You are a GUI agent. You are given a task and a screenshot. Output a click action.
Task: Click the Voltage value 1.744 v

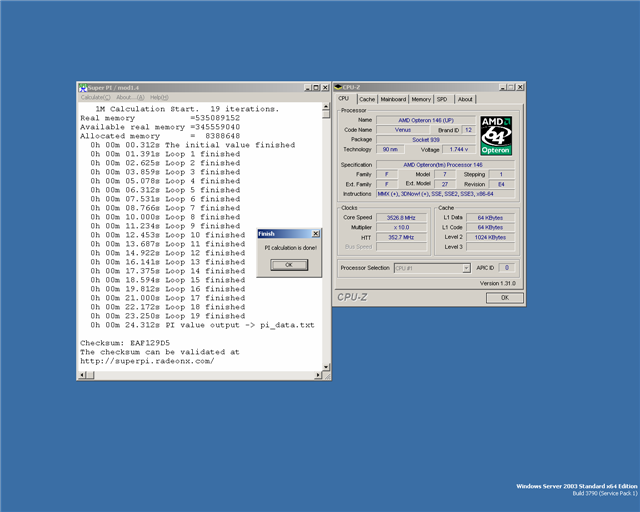click(x=459, y=149)
